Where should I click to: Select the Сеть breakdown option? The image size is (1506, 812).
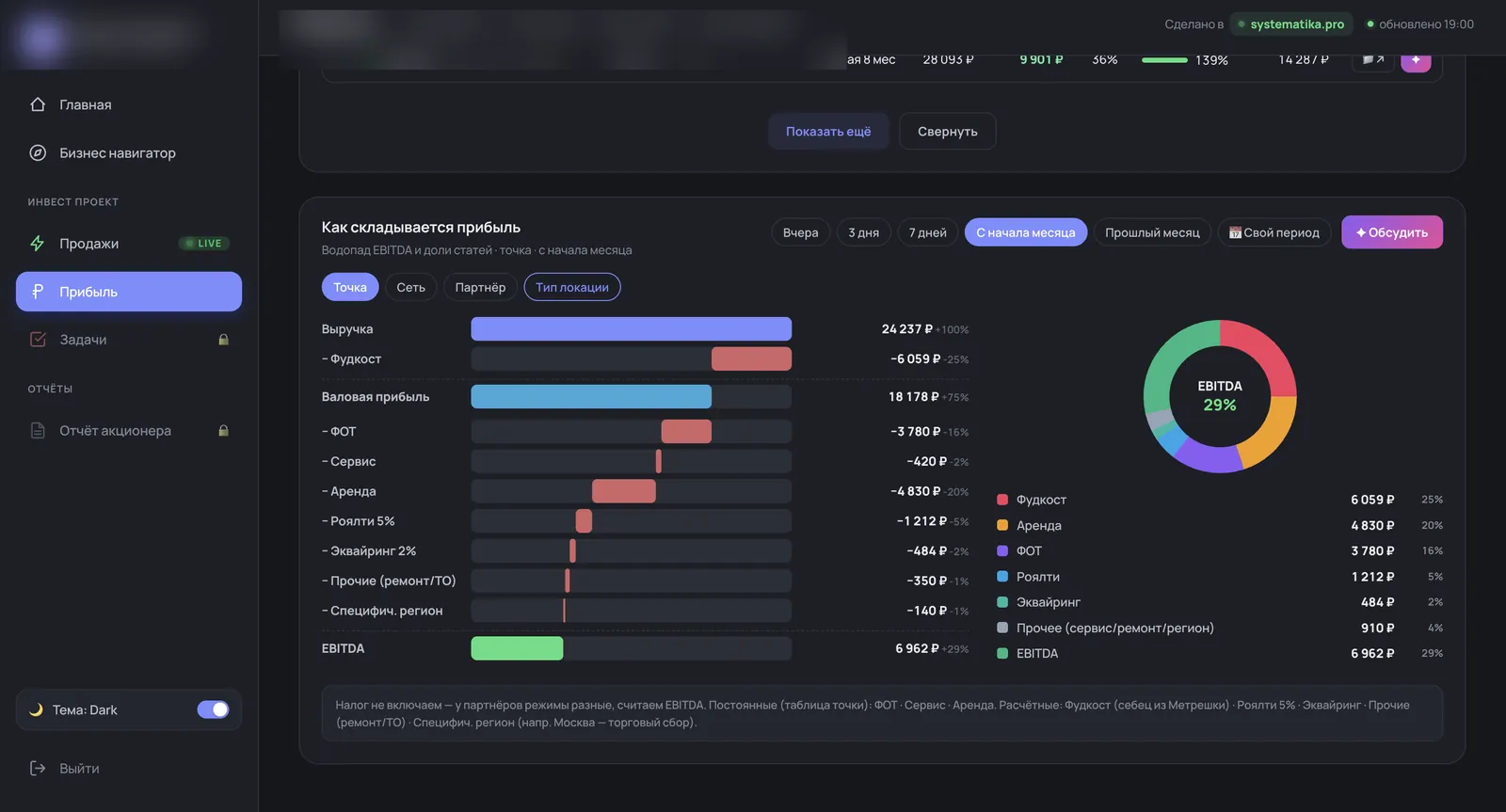[x=410, y=287]
